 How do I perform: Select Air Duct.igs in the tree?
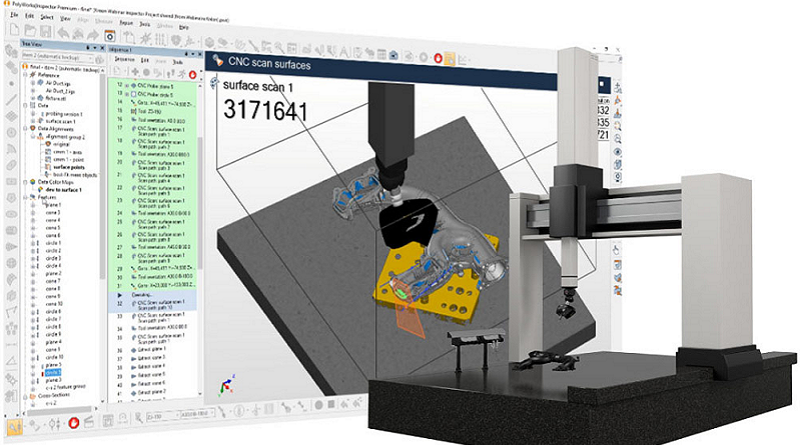[x=58, y=83]
